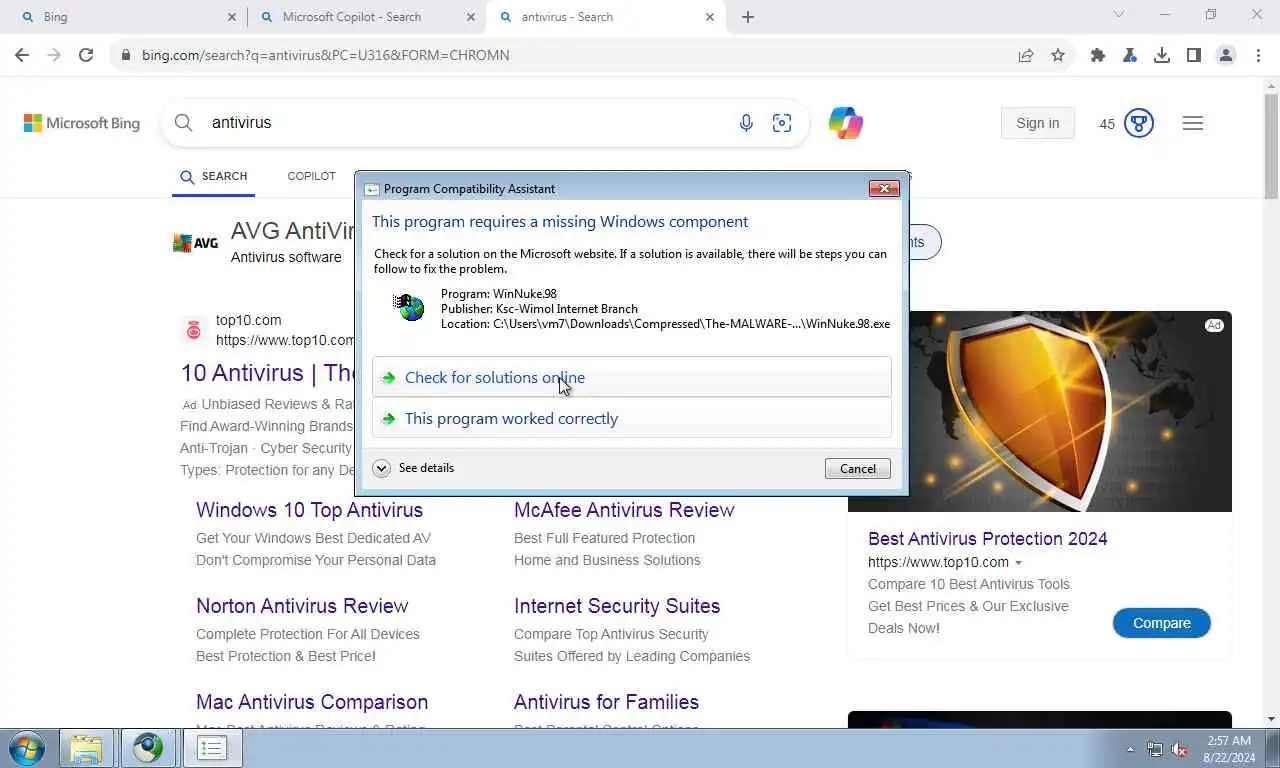Open Mac Antivirus Comparison link
1280x768 pixels.
[x=312, y=702]
